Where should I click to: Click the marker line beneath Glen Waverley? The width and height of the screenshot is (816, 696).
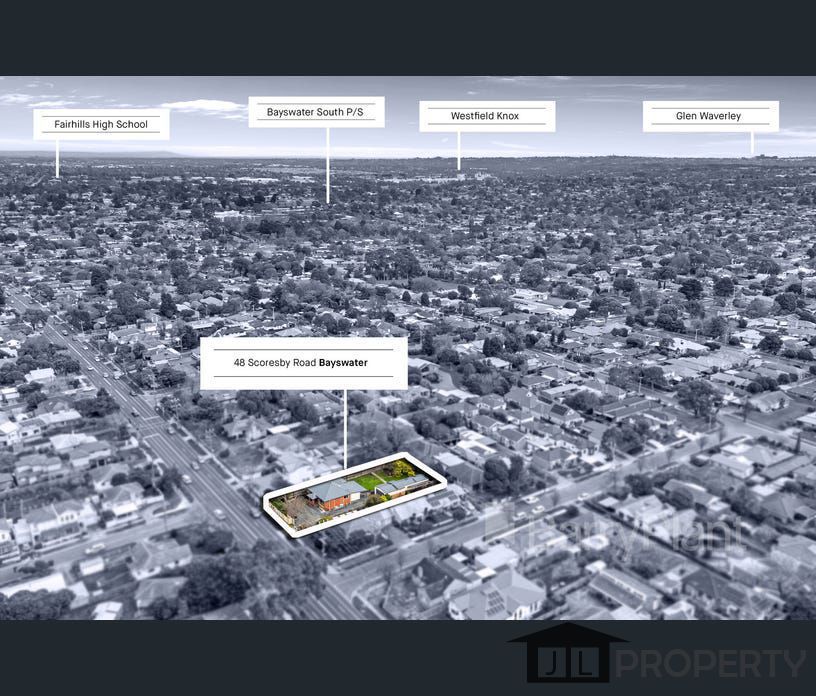pos(753,143)
